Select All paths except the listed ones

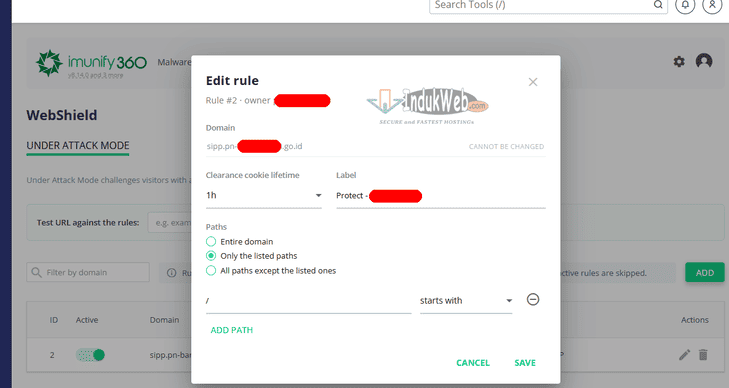click(x=211, y=270)
